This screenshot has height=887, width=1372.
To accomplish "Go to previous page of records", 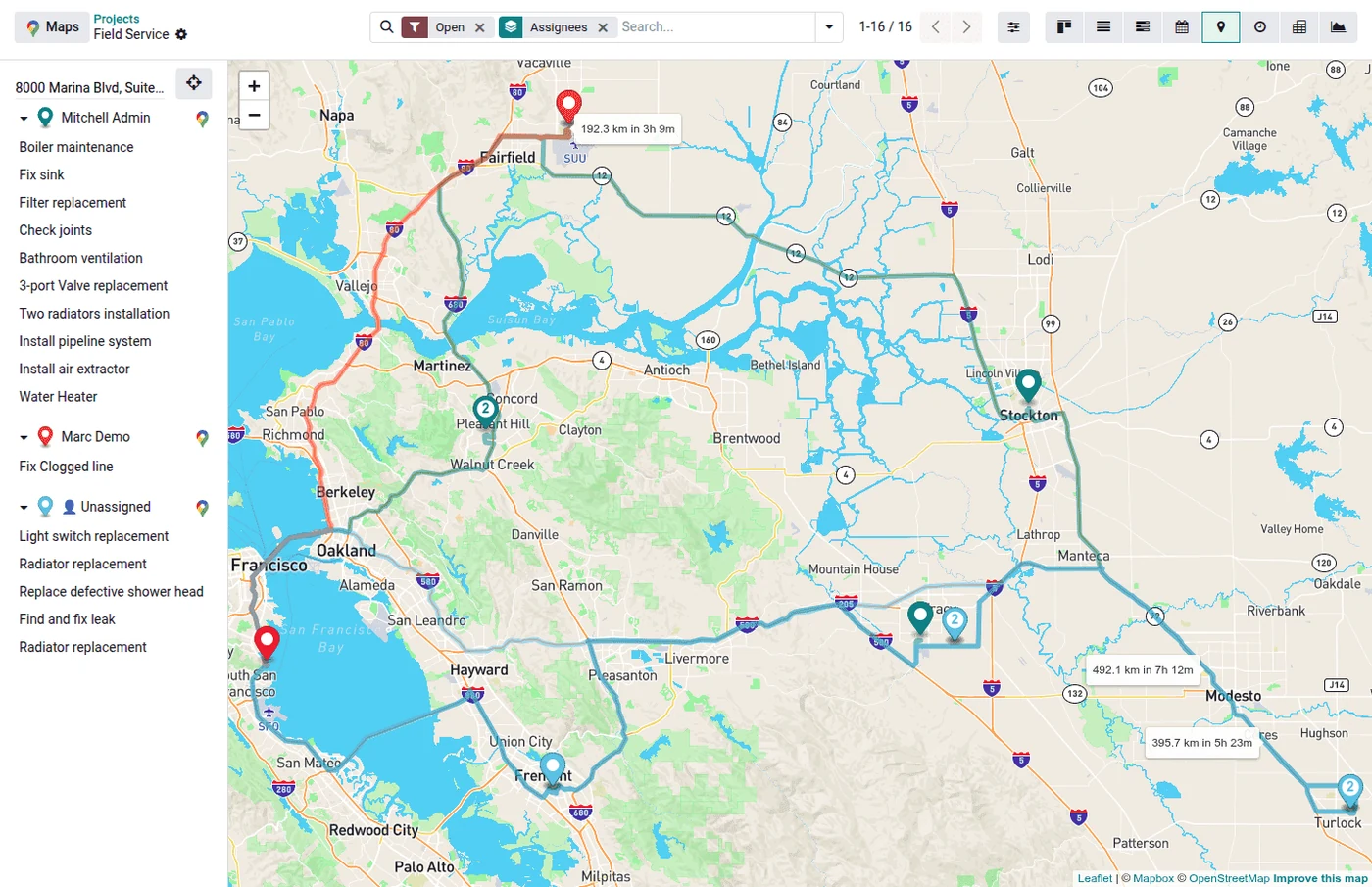I will pyautogui.click(x=936, y=27).
